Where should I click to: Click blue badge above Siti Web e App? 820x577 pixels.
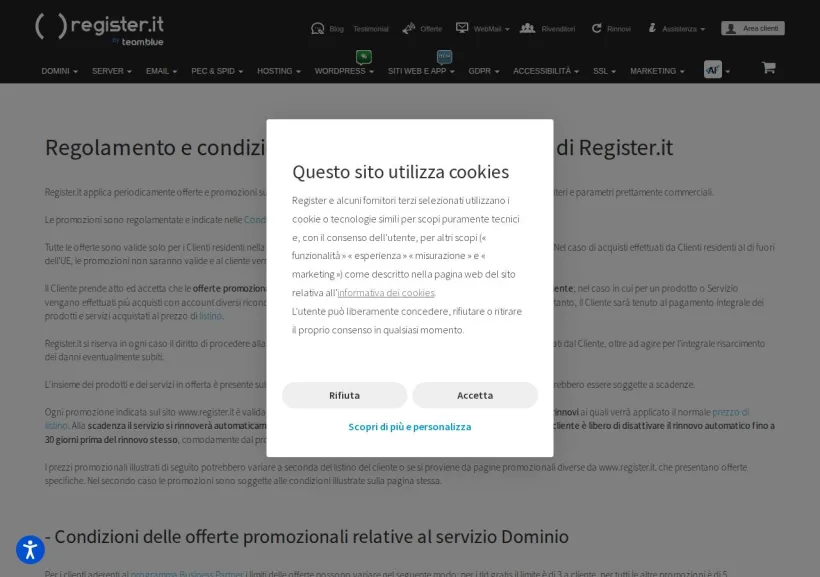pyautogui.click(x=444, y=56)
